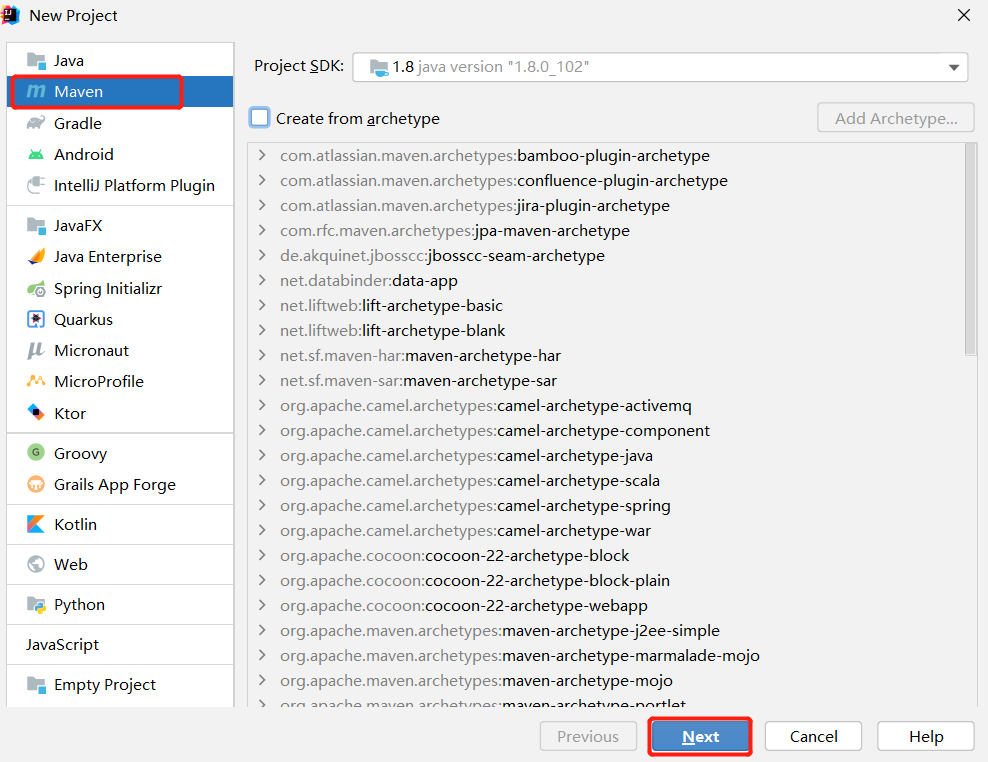This screenshot has width=988, height=762.
Task: Close the New Project dialog
Action: tap(963, 15)
